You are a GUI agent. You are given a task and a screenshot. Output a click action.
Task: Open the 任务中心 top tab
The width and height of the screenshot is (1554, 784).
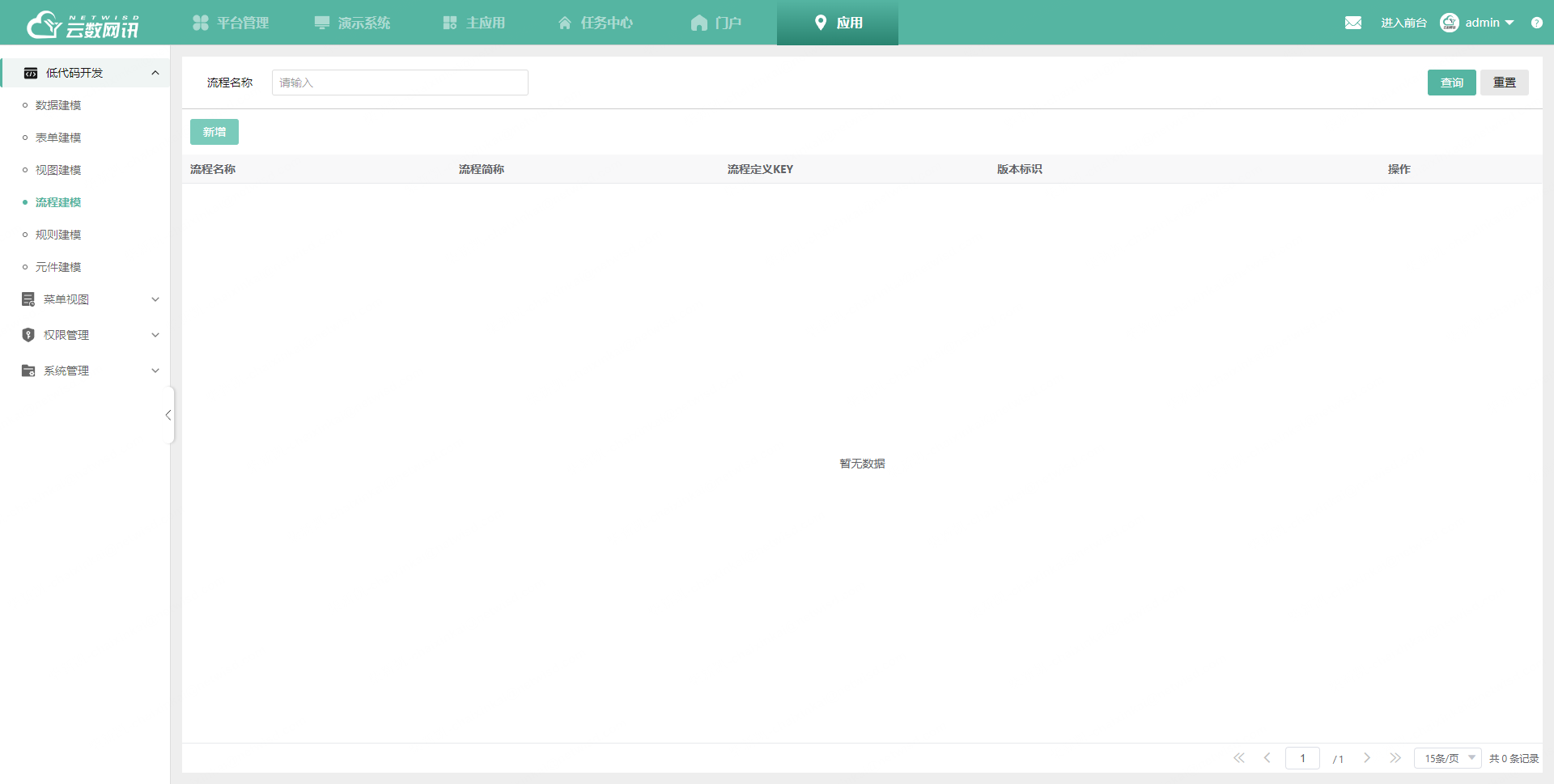(x=596, y=23)
